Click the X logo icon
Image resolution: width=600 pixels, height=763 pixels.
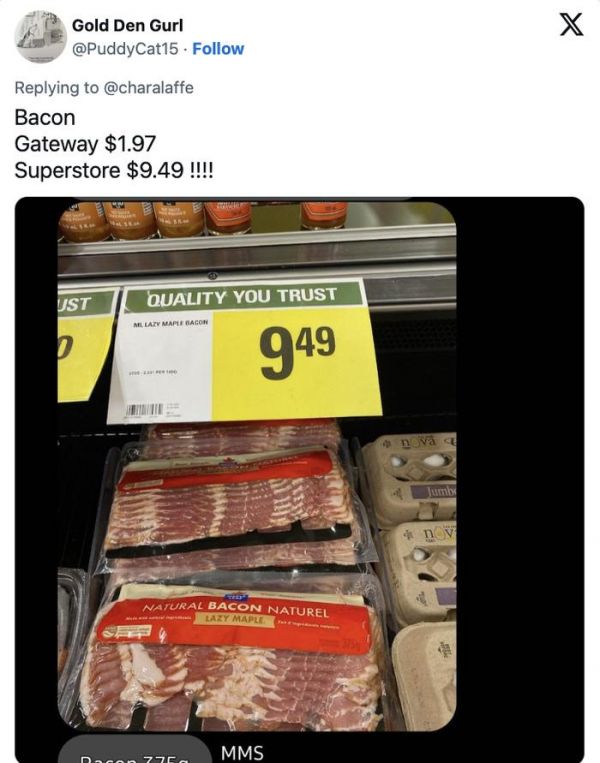coord(570,26)
